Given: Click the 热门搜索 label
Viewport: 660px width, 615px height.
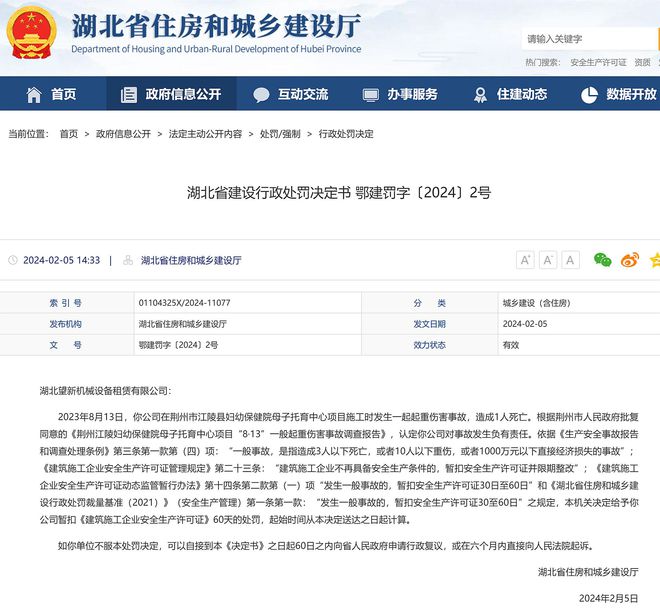Looking at the screenshot, I should pos(543,63).
